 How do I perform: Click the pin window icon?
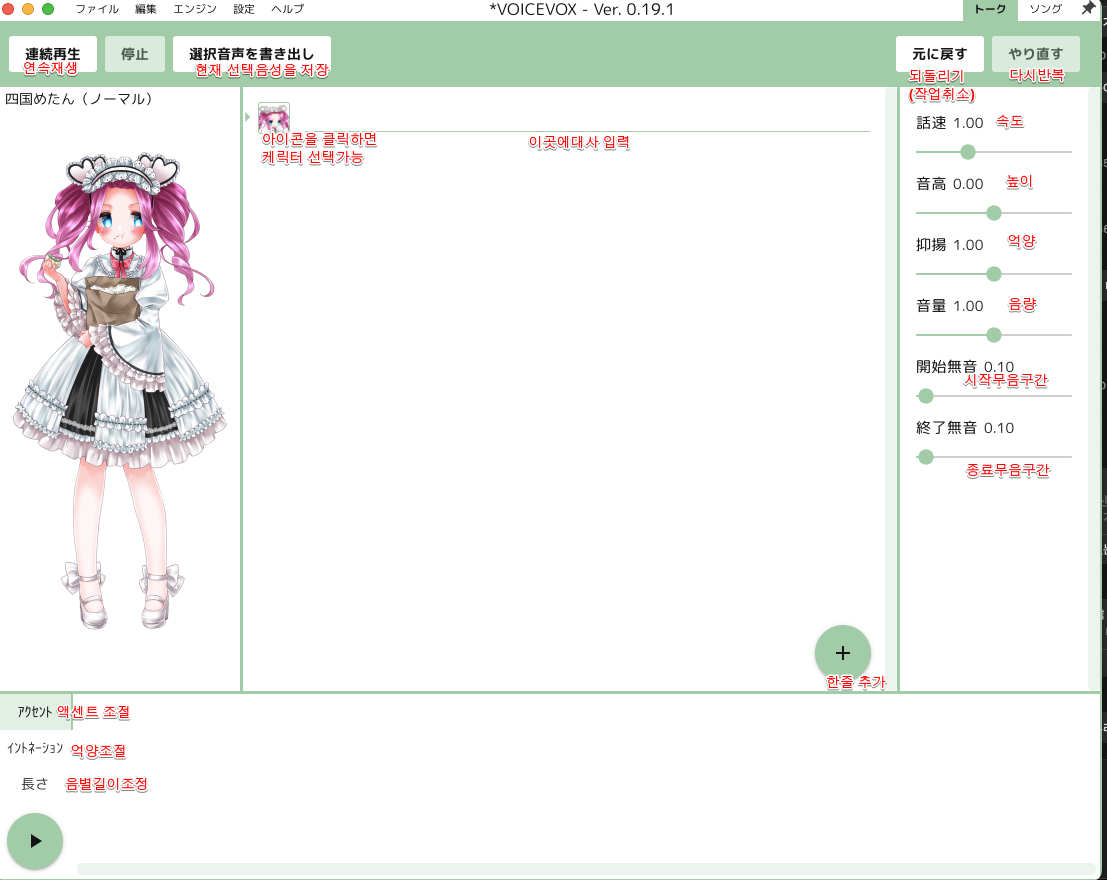click(x=1088, y=8)
